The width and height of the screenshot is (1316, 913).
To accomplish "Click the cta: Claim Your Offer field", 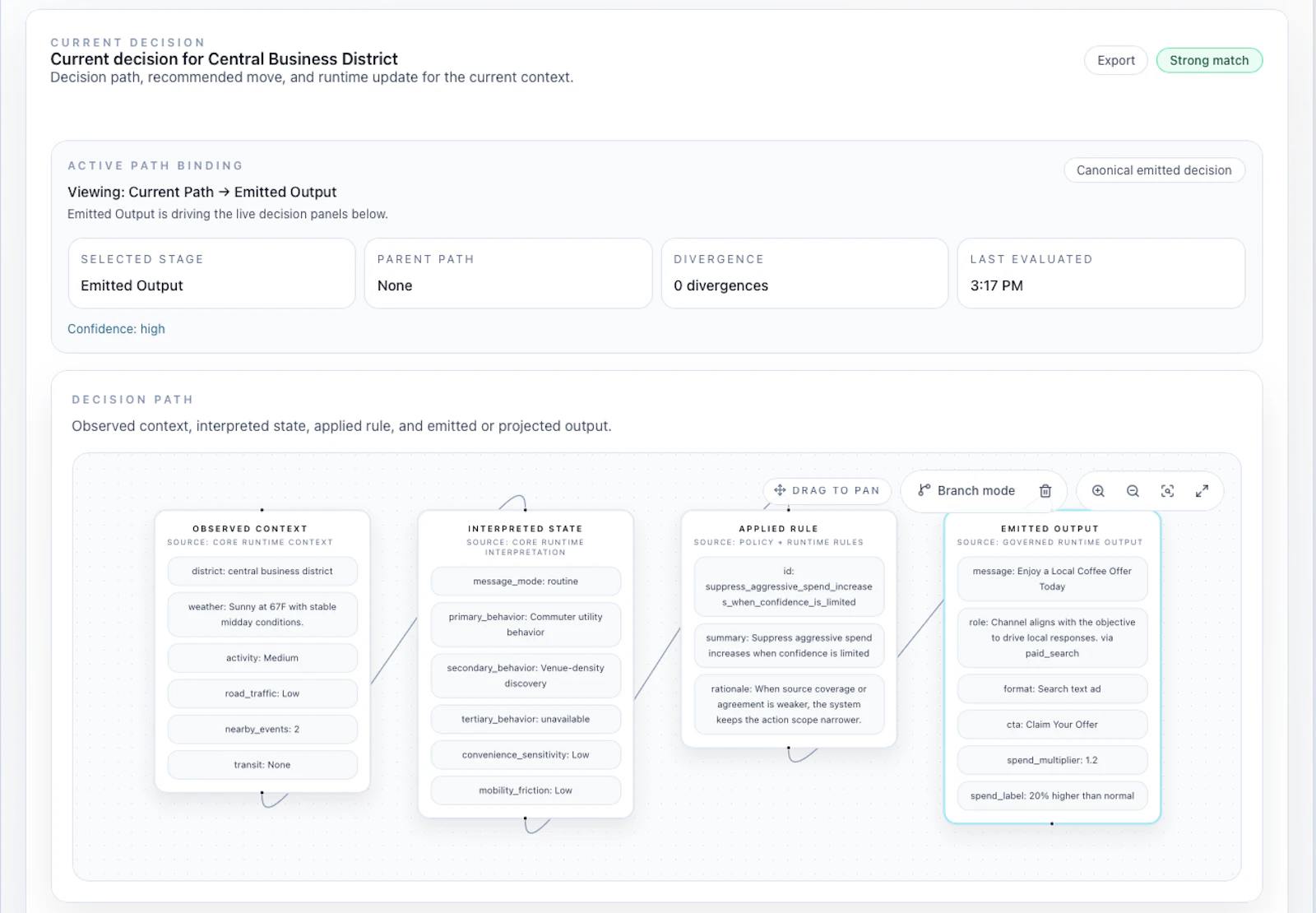I will [x=1052, y=725].
